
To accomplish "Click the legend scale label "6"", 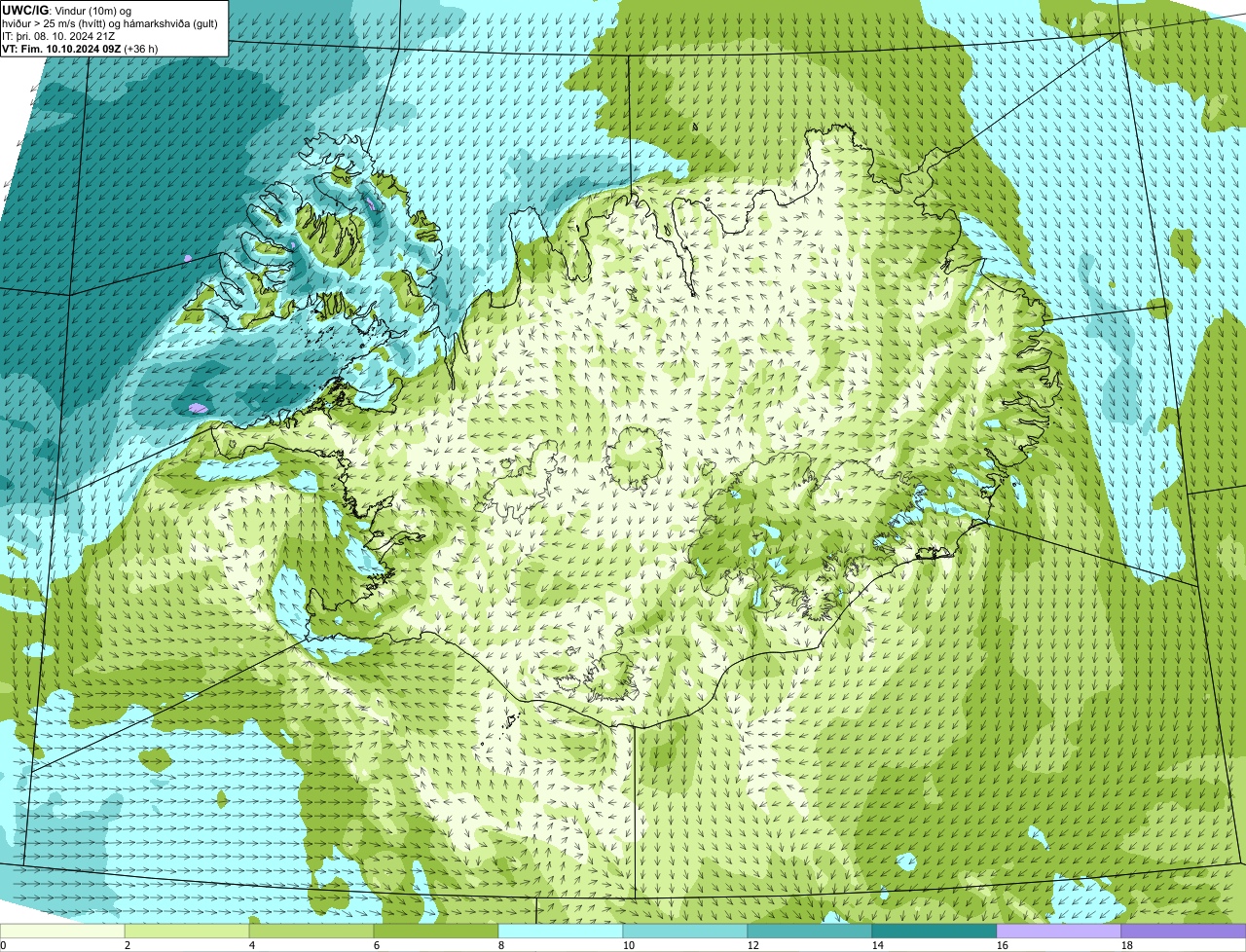I will (x=377, y=945).
